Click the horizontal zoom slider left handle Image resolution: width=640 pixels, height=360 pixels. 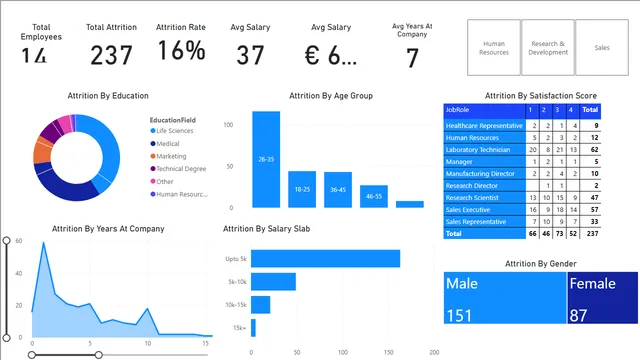click(32, 355)
